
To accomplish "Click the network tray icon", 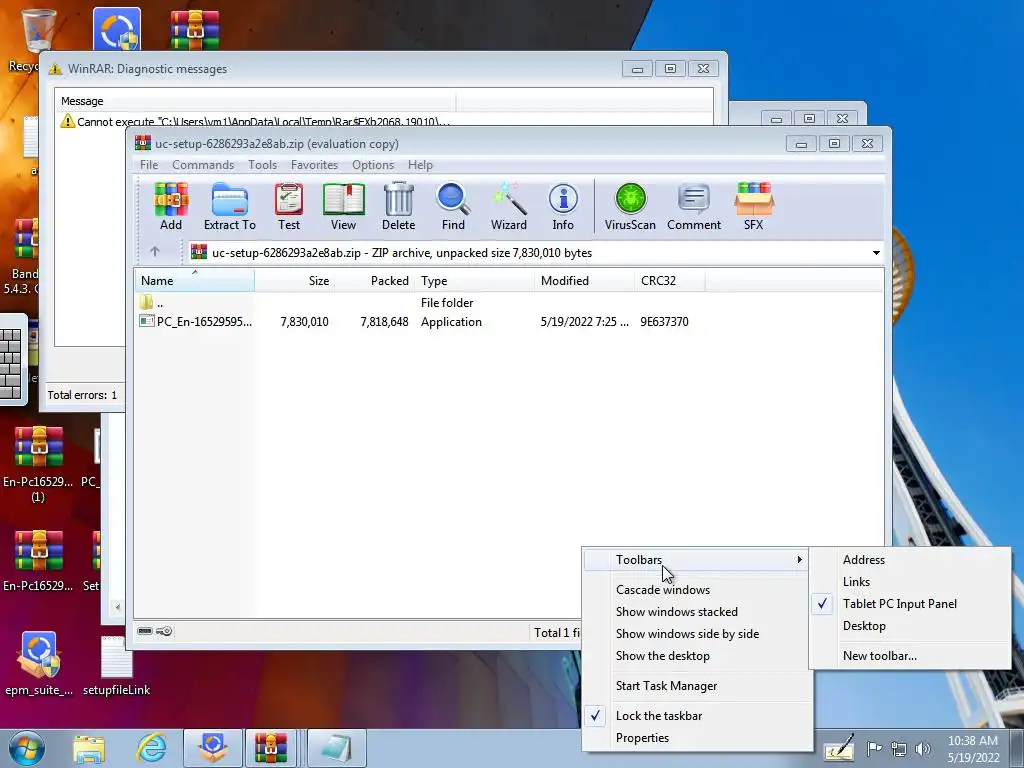I will [x=899, y=748].
